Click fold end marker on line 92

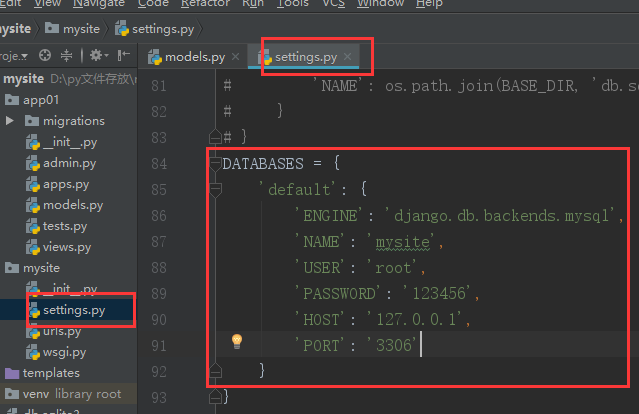(215, 371)
